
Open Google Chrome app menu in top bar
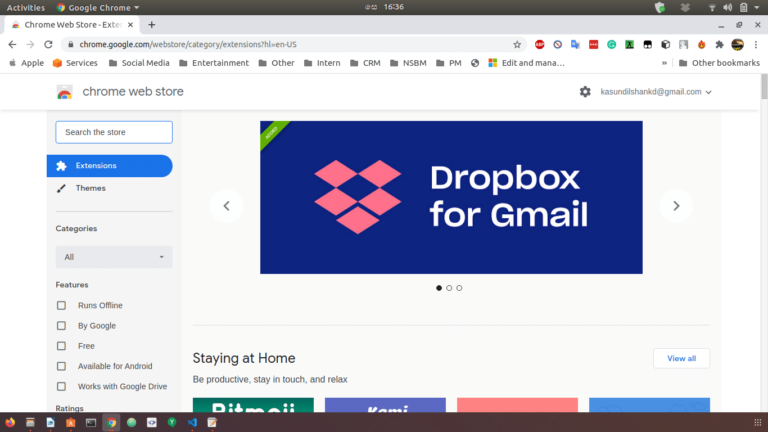[98, 7]
